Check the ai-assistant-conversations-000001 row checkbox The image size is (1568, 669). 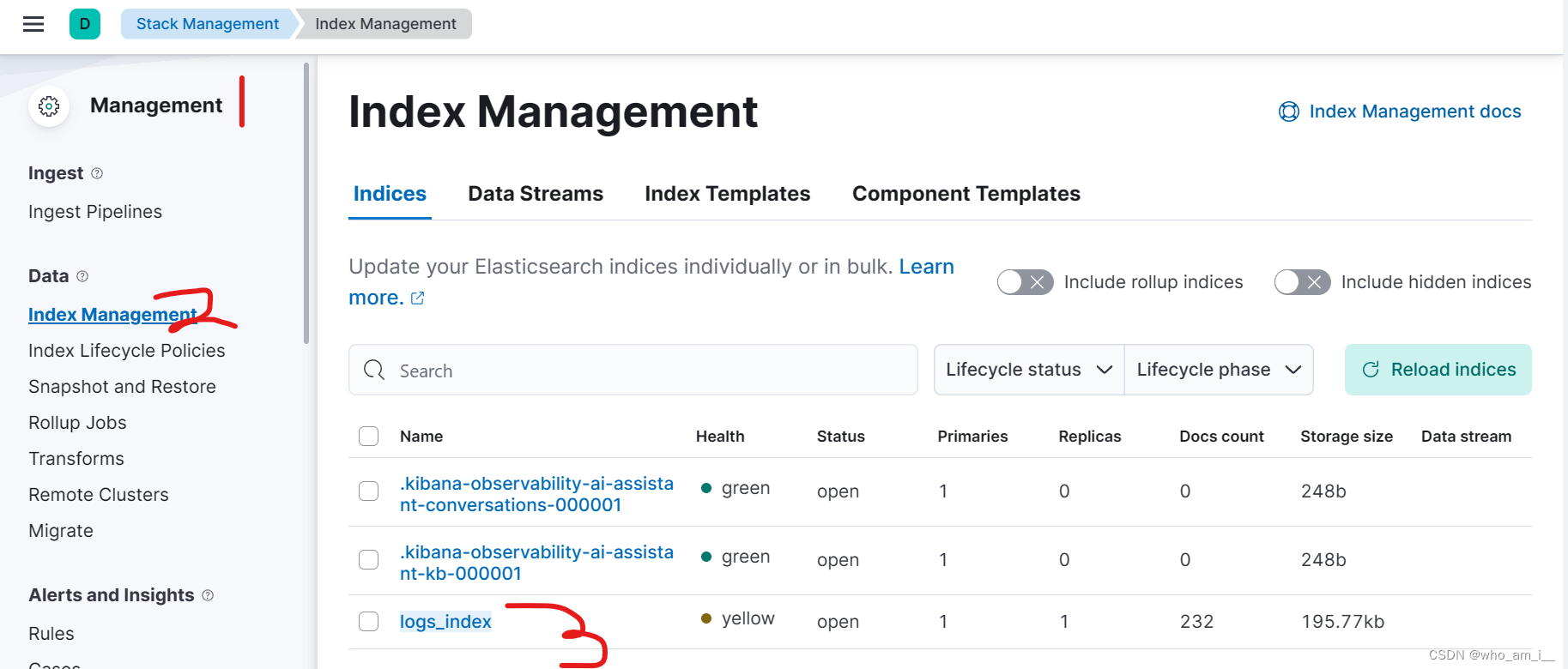(x=369, y=491)
